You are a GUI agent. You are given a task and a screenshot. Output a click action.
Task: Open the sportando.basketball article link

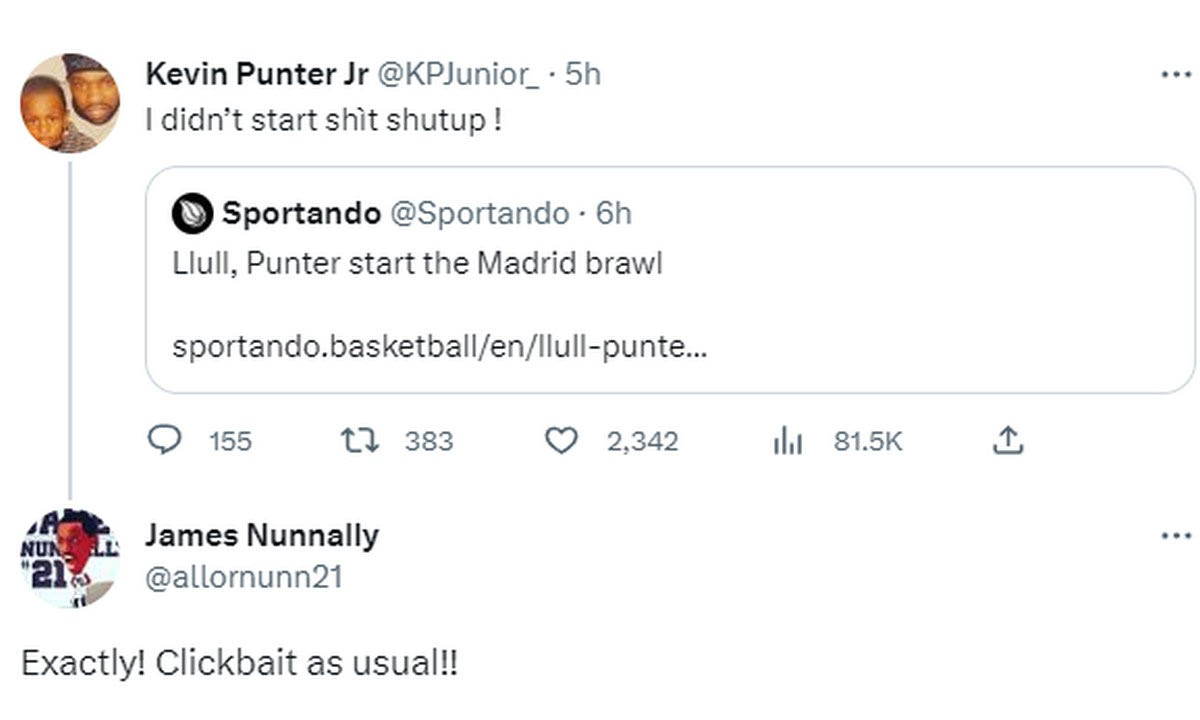(439, 347)
